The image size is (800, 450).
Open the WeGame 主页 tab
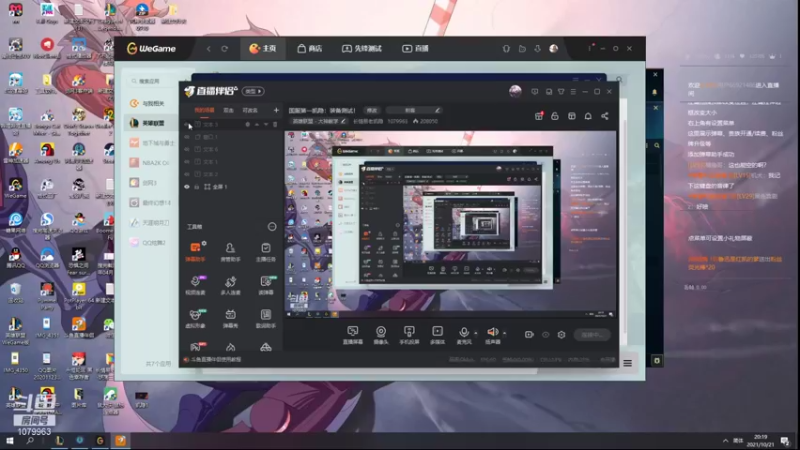coord(263,48)
